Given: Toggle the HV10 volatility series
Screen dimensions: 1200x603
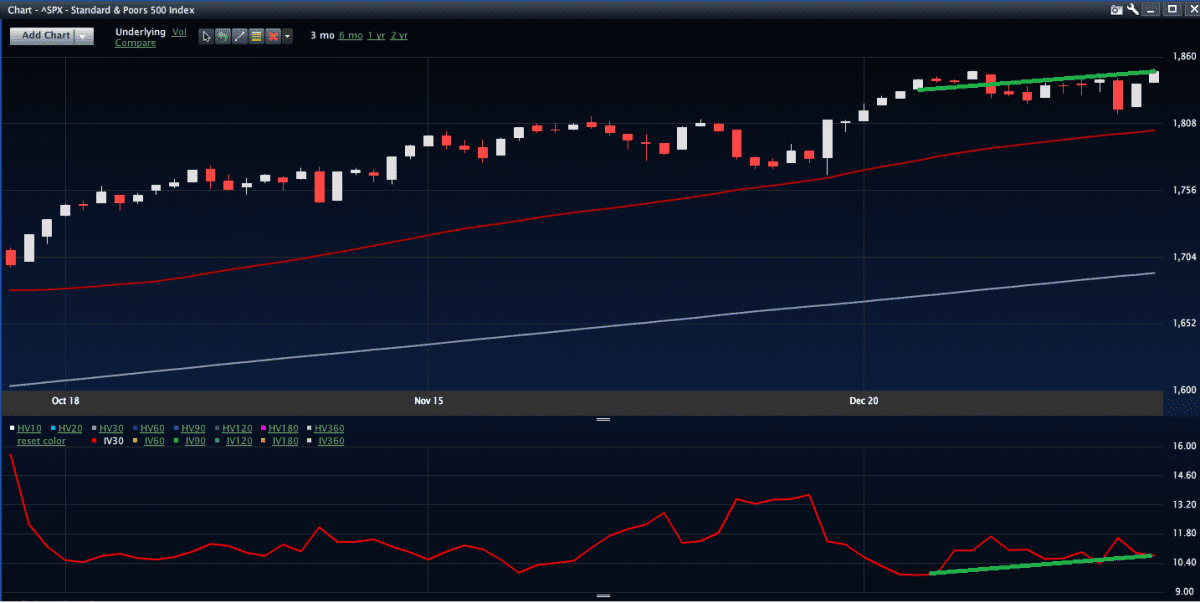Looking at the screenshot, I should (x=30, y=428).
